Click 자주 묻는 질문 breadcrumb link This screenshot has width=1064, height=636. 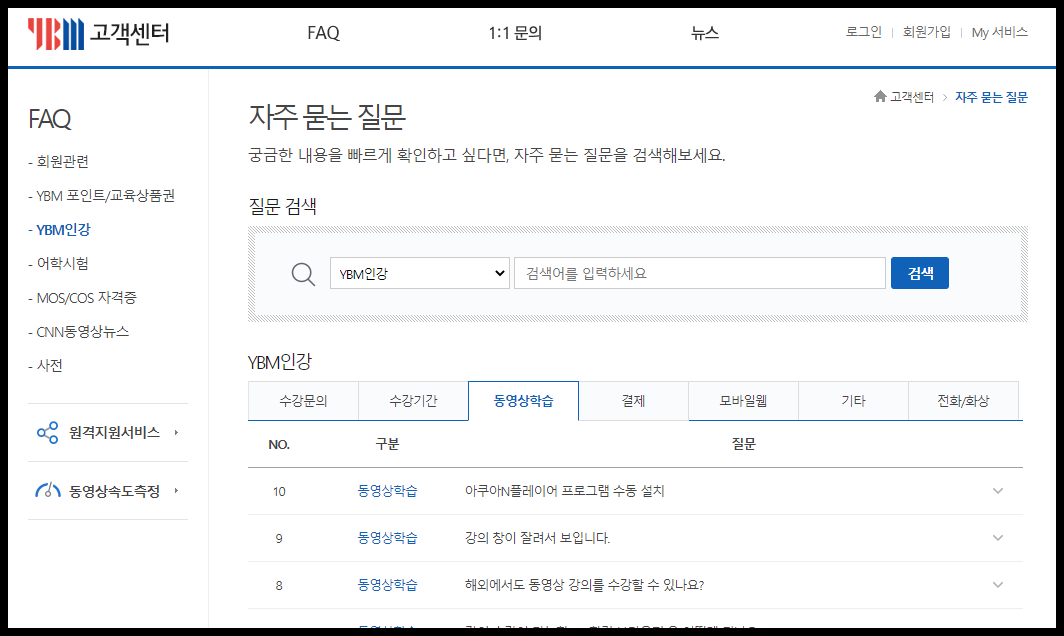[x=991, y=97]
